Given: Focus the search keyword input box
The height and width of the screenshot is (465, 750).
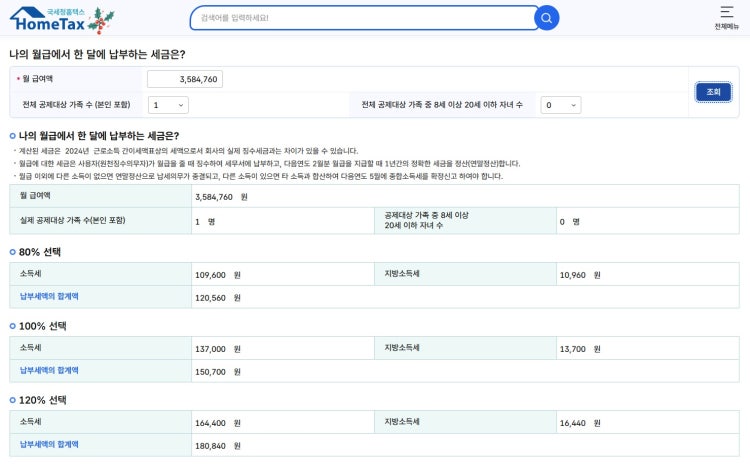Looking at the screenshot, I should (364, 18).
